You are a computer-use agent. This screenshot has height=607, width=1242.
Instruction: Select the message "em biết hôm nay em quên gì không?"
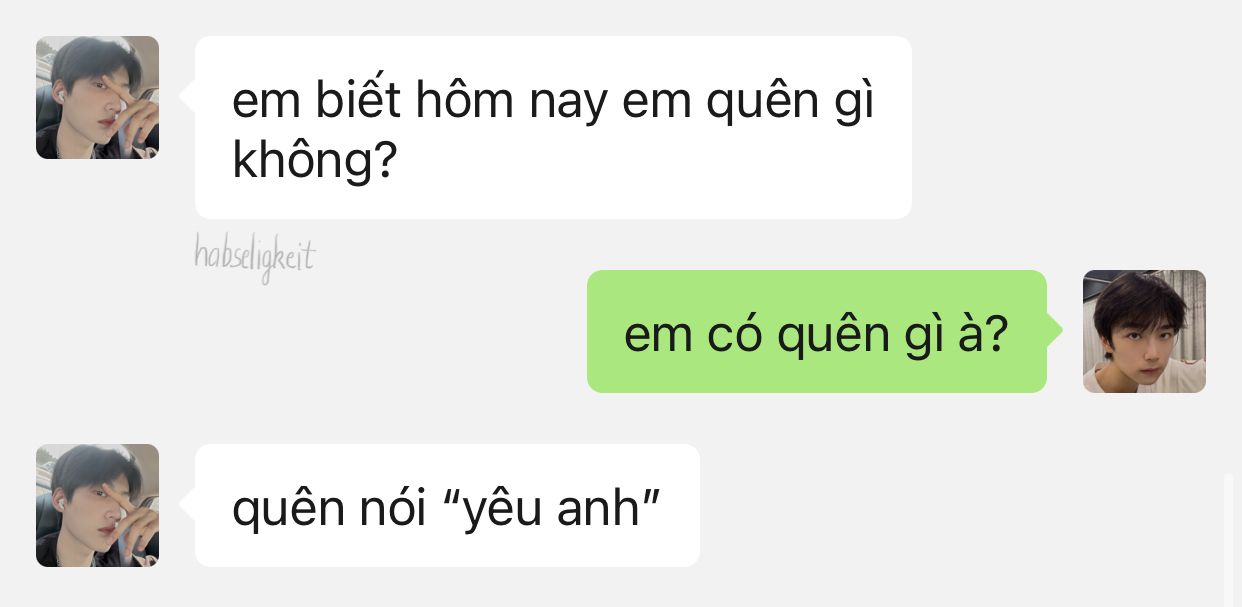553,127
